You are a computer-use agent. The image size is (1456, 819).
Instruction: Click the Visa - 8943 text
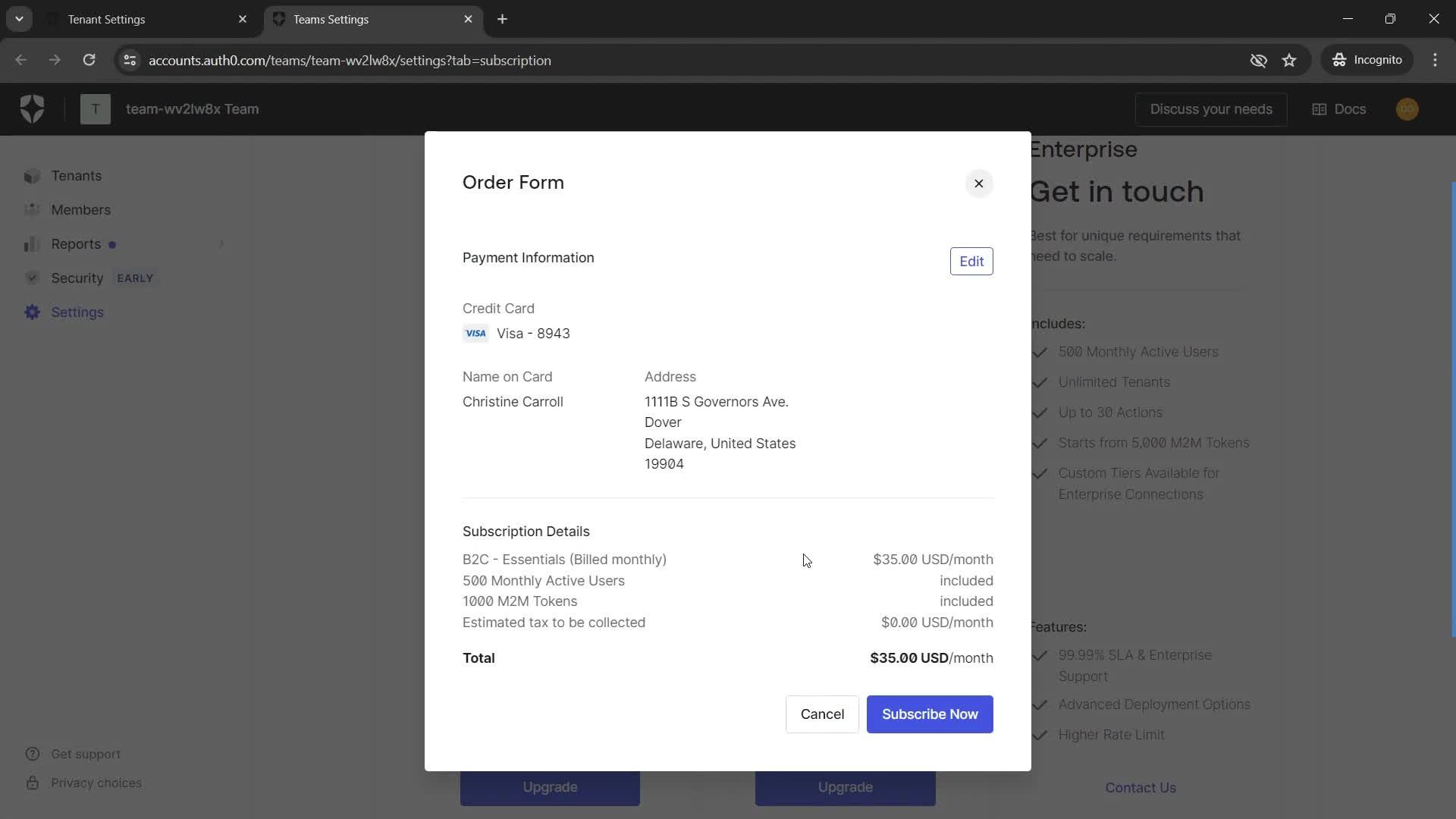tap(533, 334)
